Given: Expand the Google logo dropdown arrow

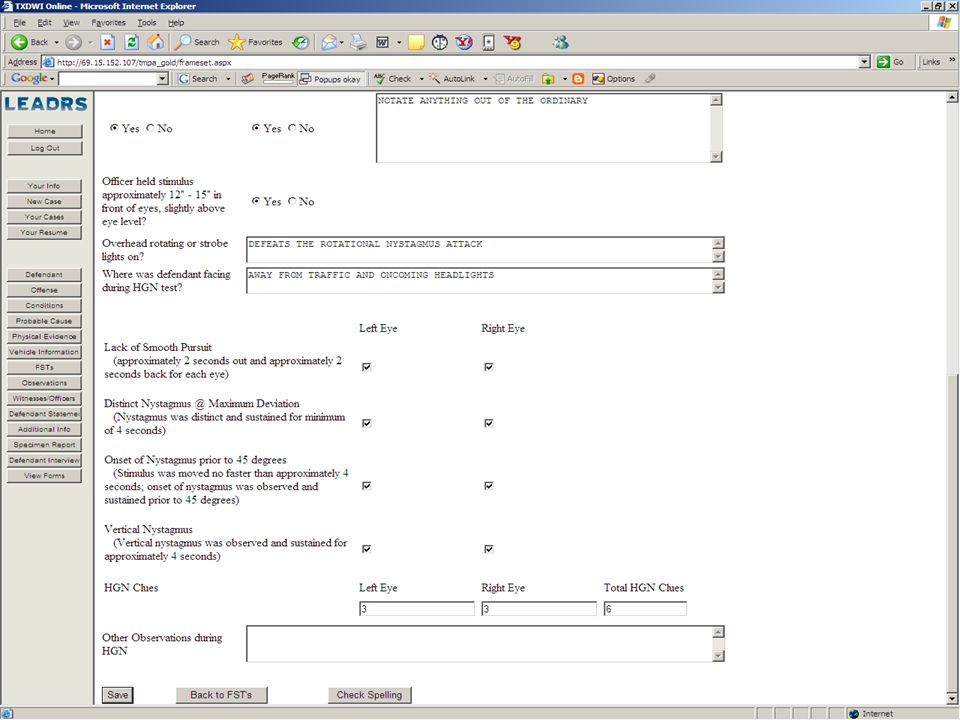Looking at the screenshot, I should 52,78.
